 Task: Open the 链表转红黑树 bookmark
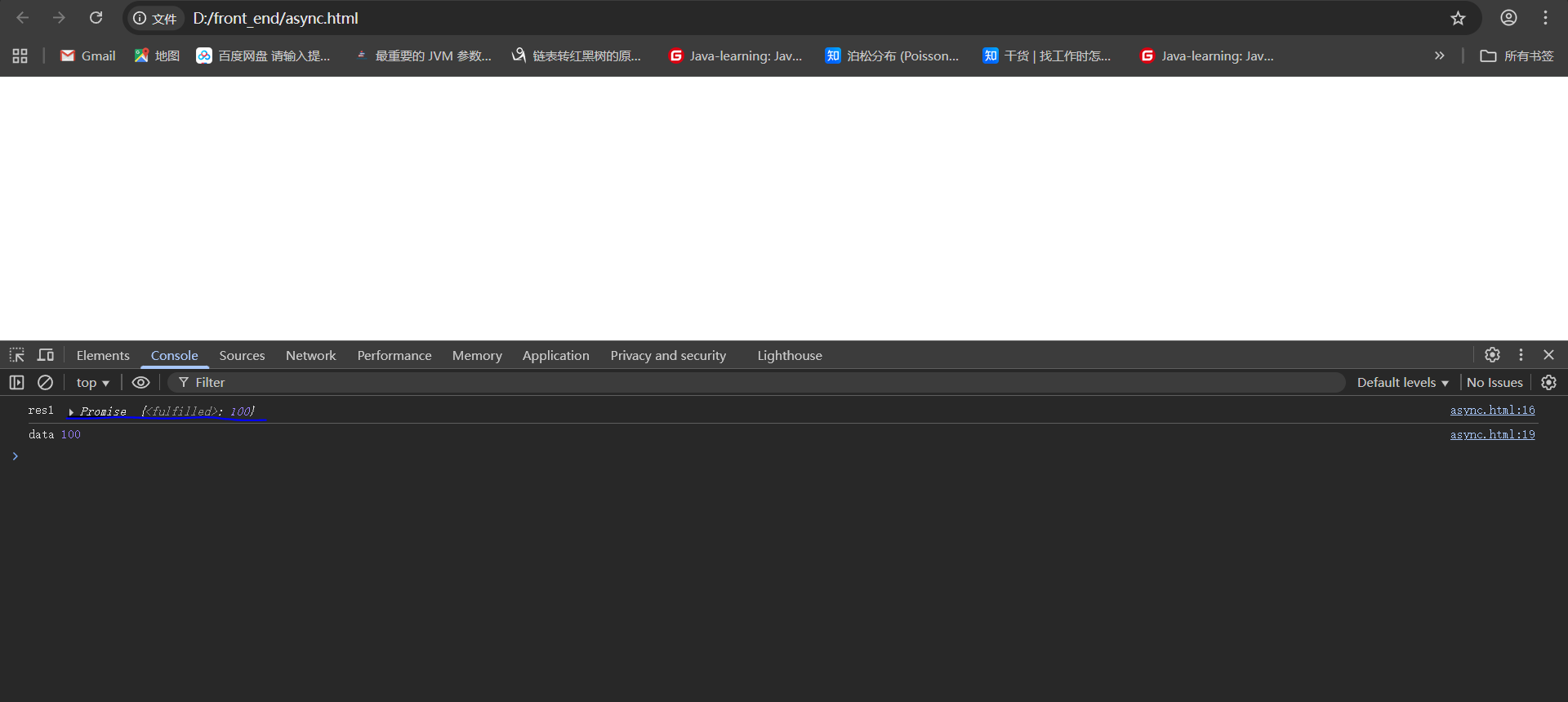click(x=577, y=56)
